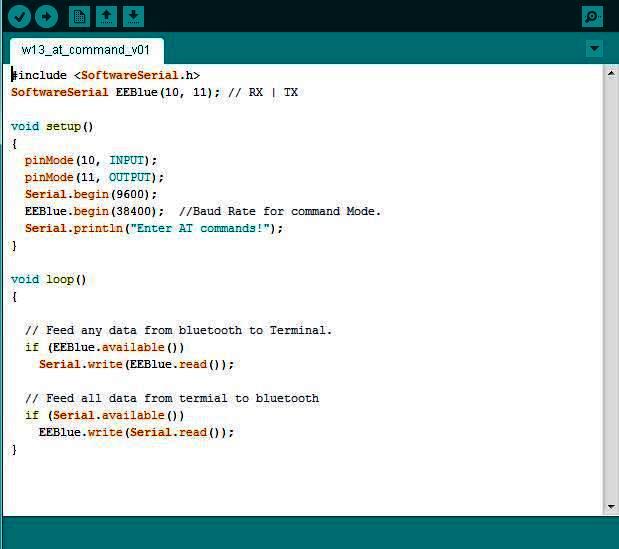Image resolution: width=619 pixels, height=549 pixels.
Task: Click the 'pinMode(10, INPUT);' line
Action: pyautogui.click(x=91, y=160)
